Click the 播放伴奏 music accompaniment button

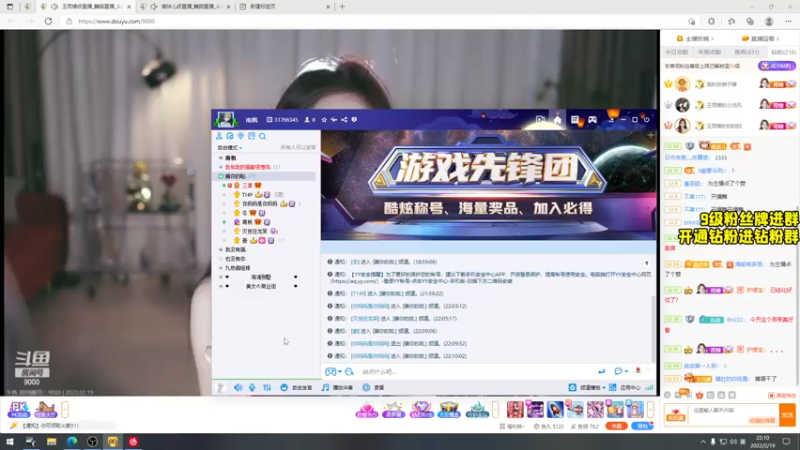click(x=337, y=388)
